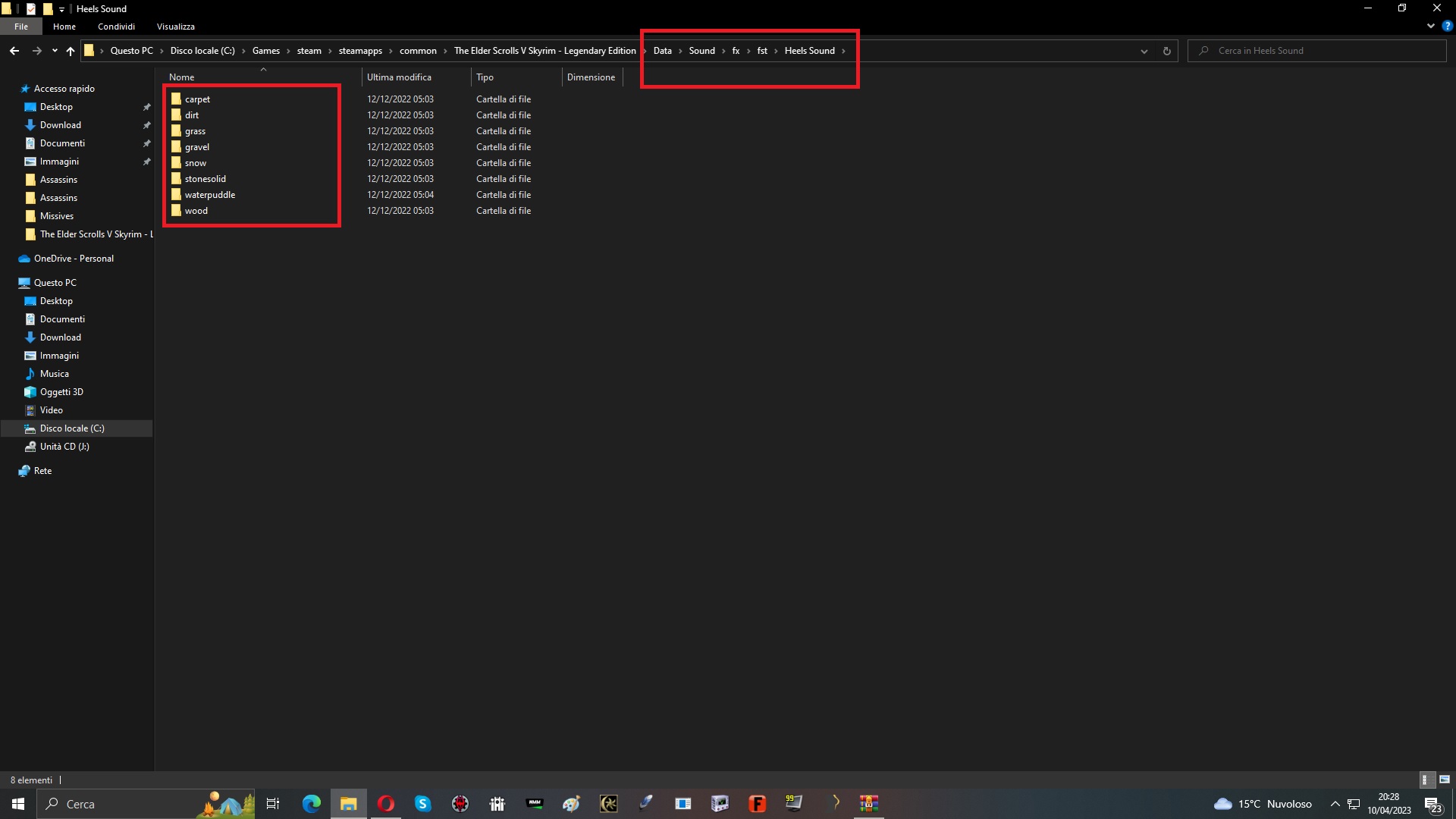1456x819 pixels.
Task: Open the paint palette app on the taskbar
Action: pyautogui.click(x=571, y=804)
